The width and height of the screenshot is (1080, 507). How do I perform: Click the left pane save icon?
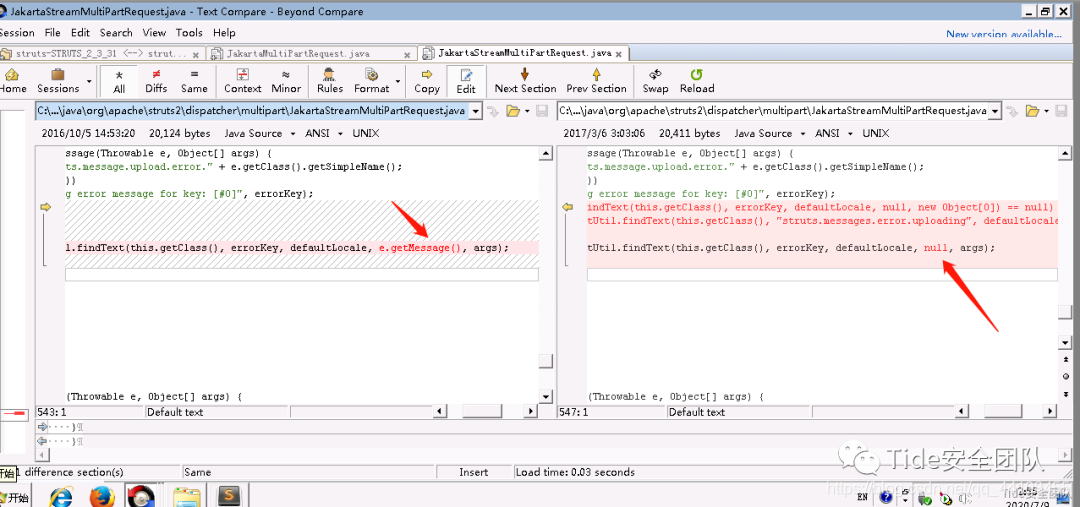(x=542, y=111)
